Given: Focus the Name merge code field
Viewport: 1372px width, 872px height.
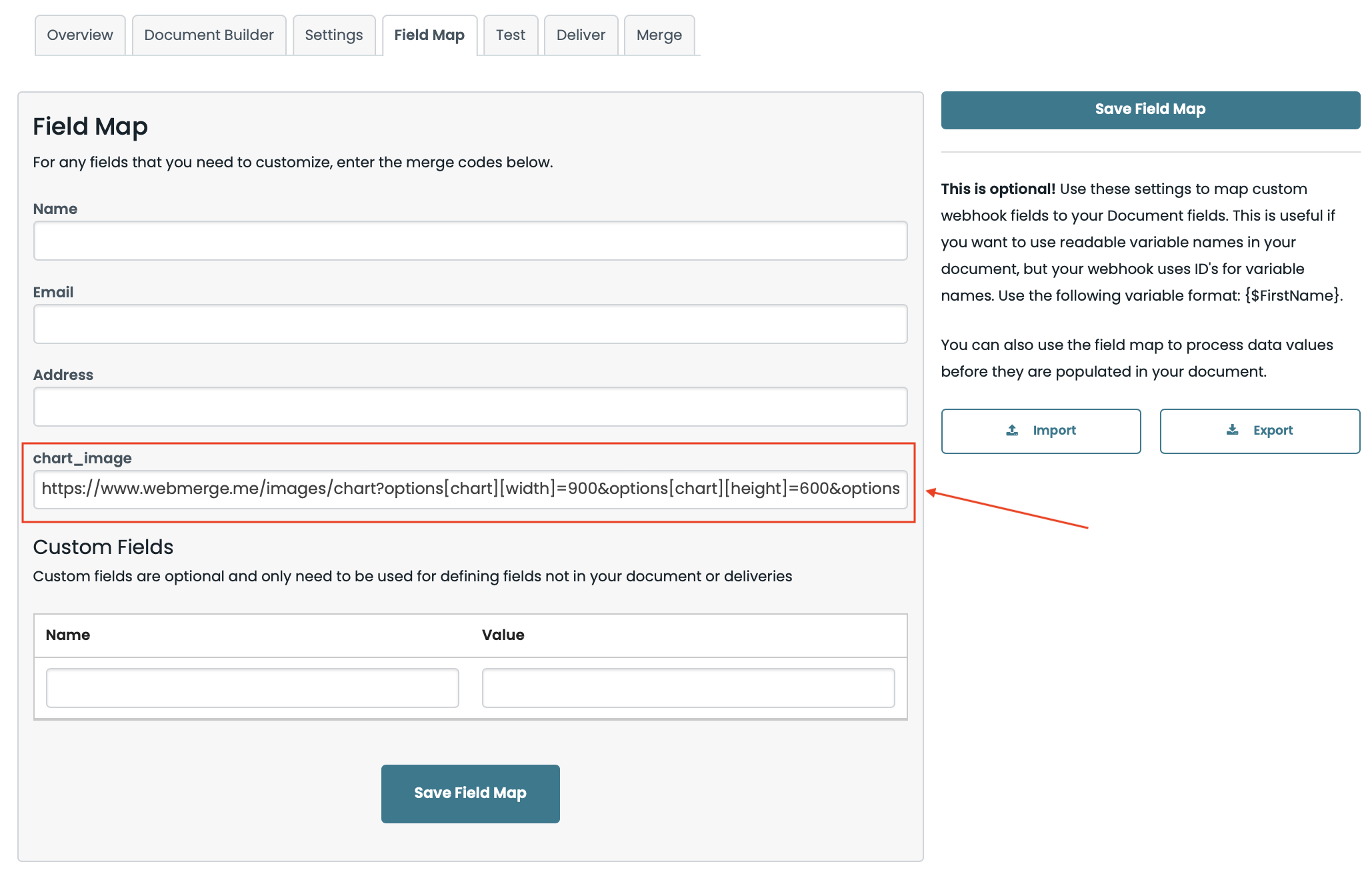Looking at the screenshot, I should (x=470, y=241).
